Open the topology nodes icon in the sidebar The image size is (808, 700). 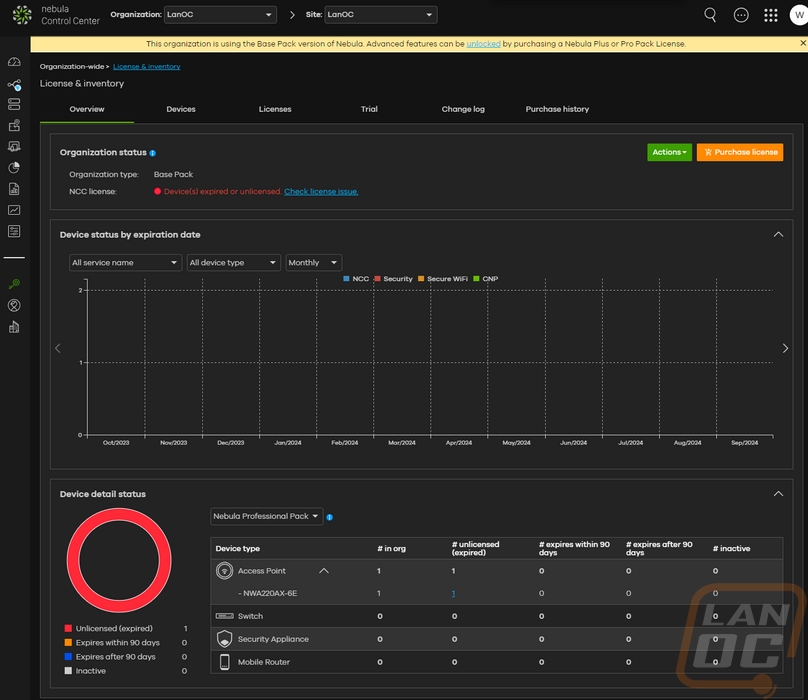coord(14,85)
